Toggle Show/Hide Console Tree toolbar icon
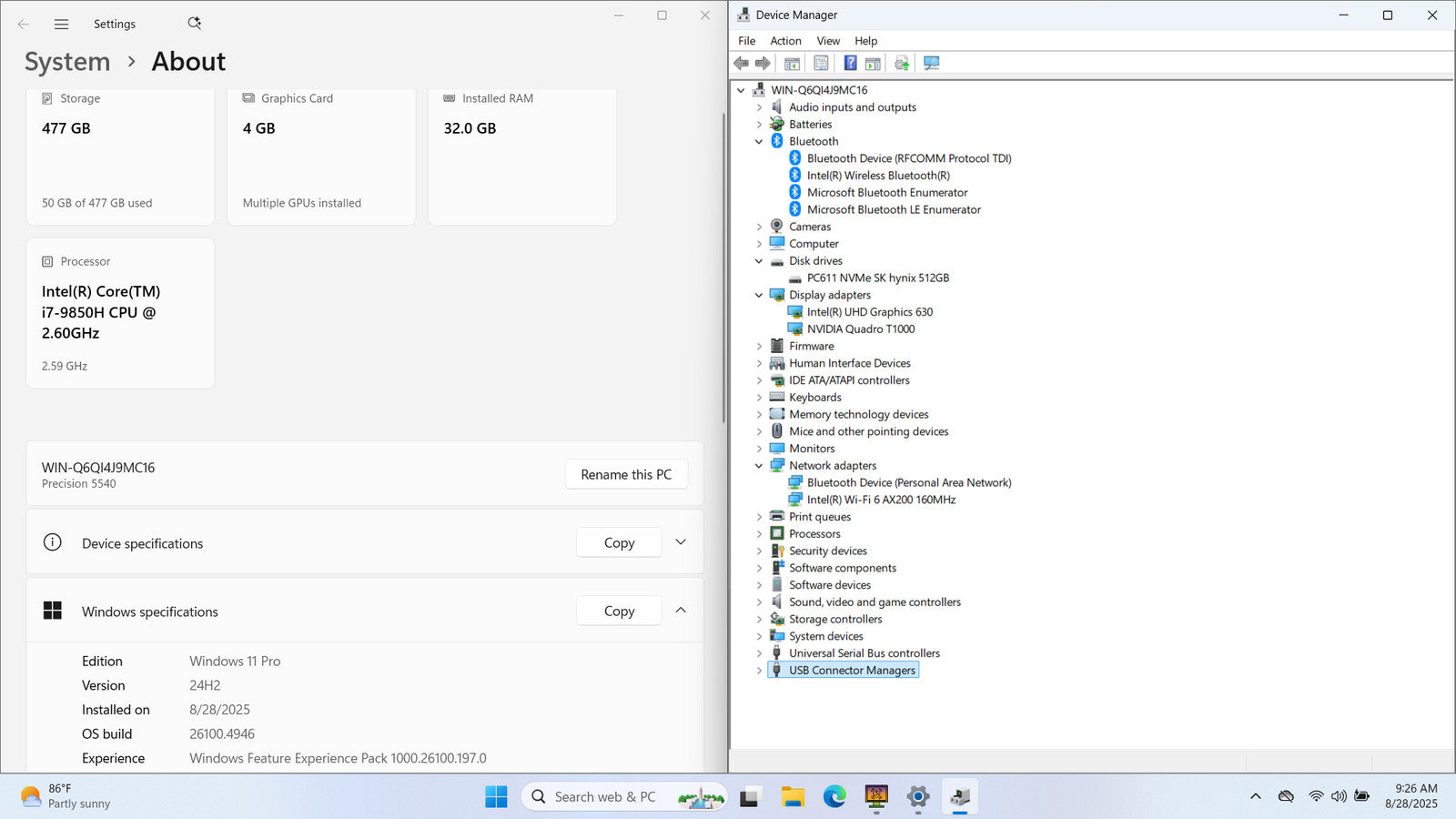 [x=792, y=63]
